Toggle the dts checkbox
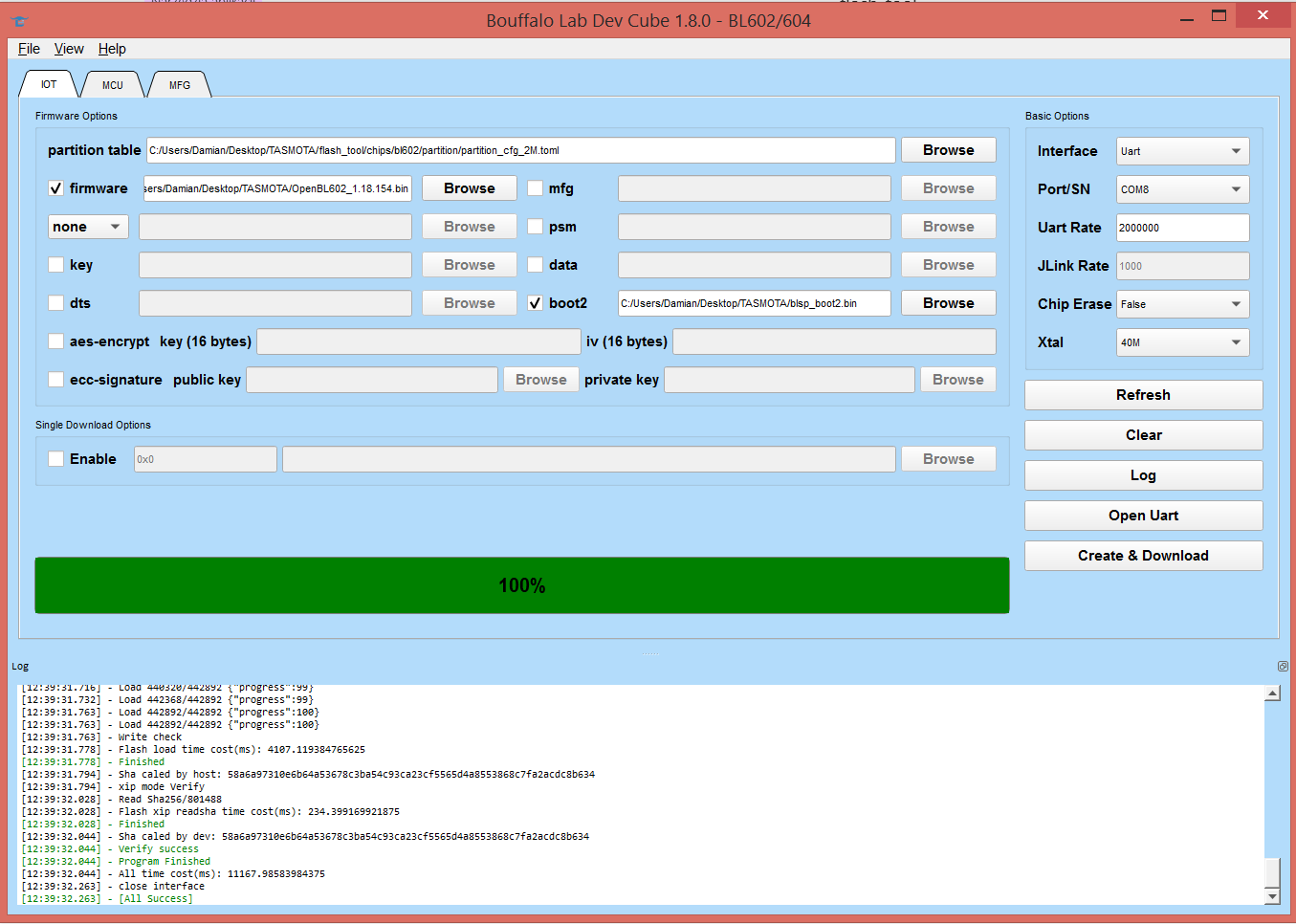Viewport: 1296px width, 924px height. 56,303
